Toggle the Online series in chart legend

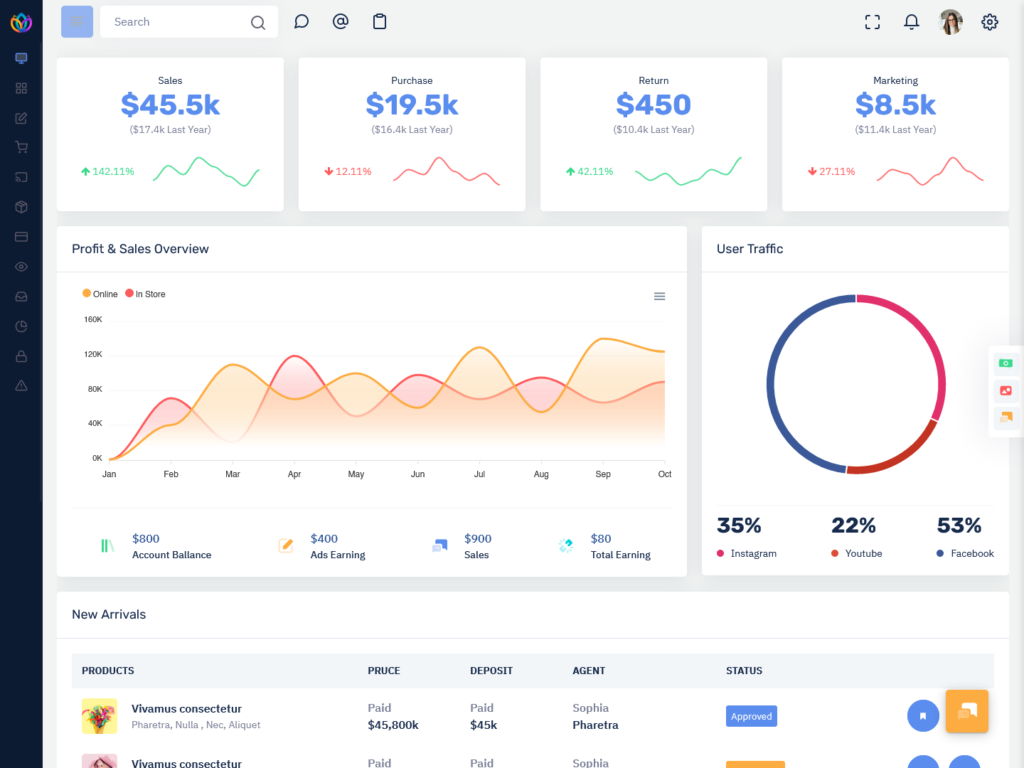100,294
